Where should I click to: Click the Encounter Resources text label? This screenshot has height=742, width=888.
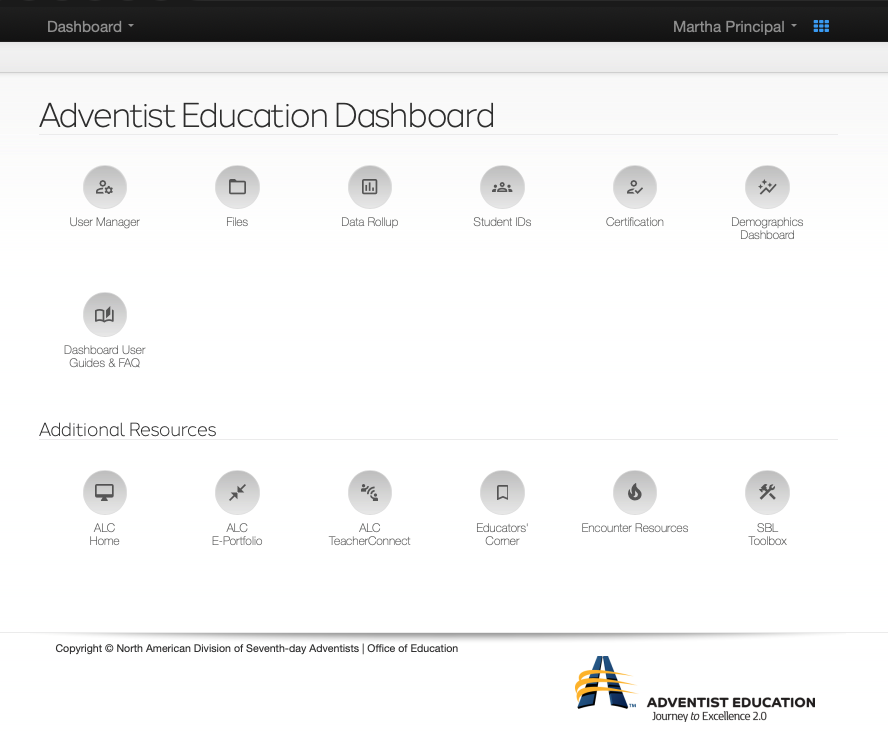click(x=634, y=528)
